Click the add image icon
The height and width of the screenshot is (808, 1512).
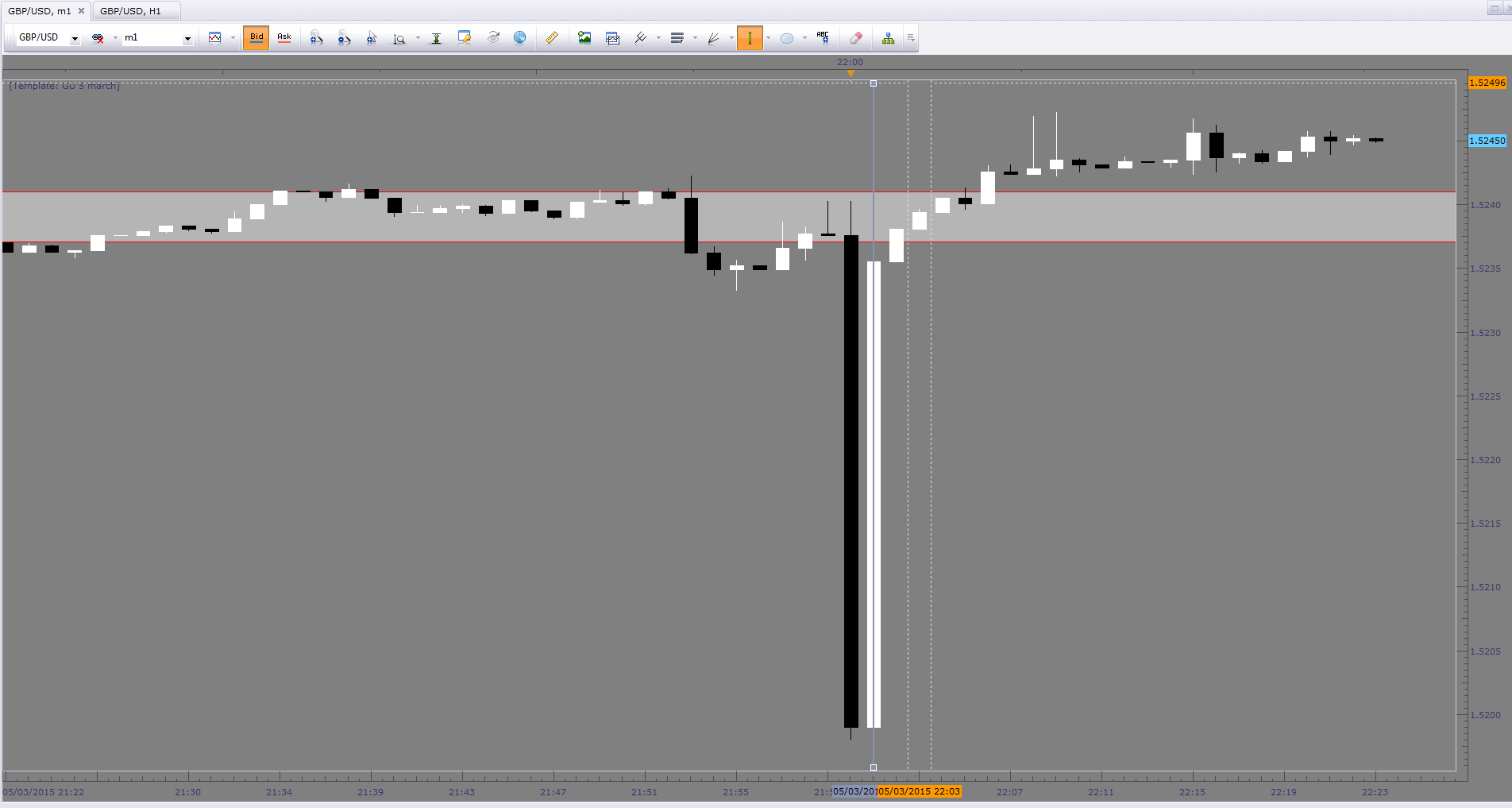584,38
